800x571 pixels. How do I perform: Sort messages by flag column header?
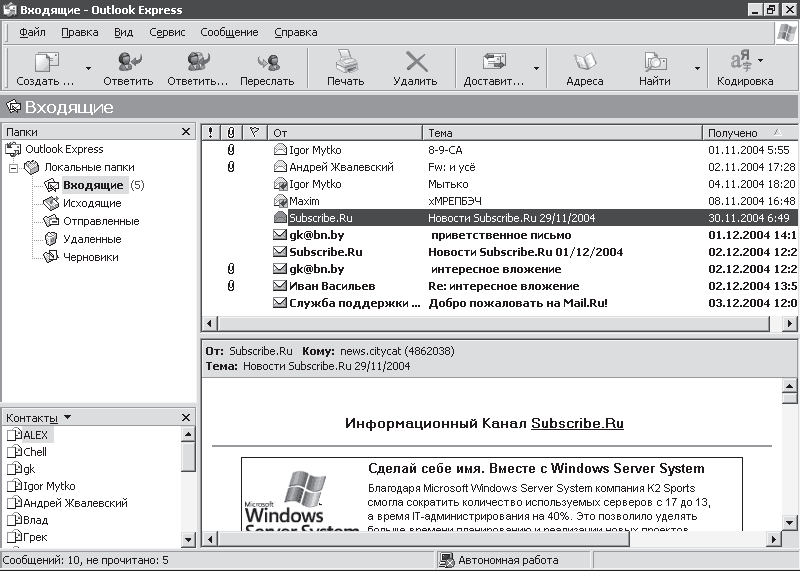(x=254, y=132)
